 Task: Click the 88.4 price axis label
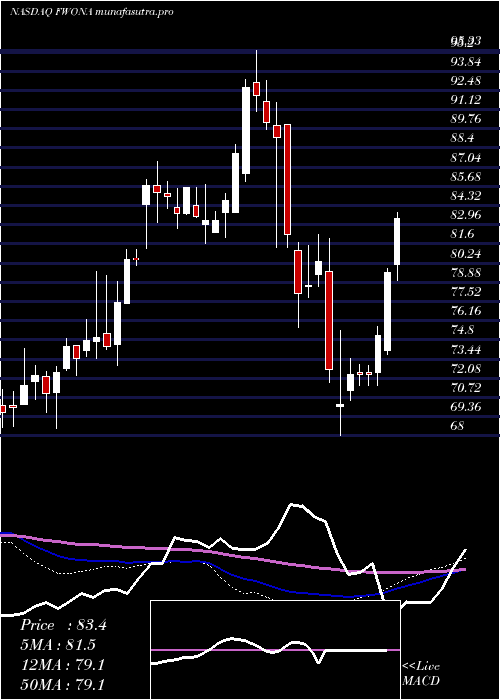tap(462, 138)
